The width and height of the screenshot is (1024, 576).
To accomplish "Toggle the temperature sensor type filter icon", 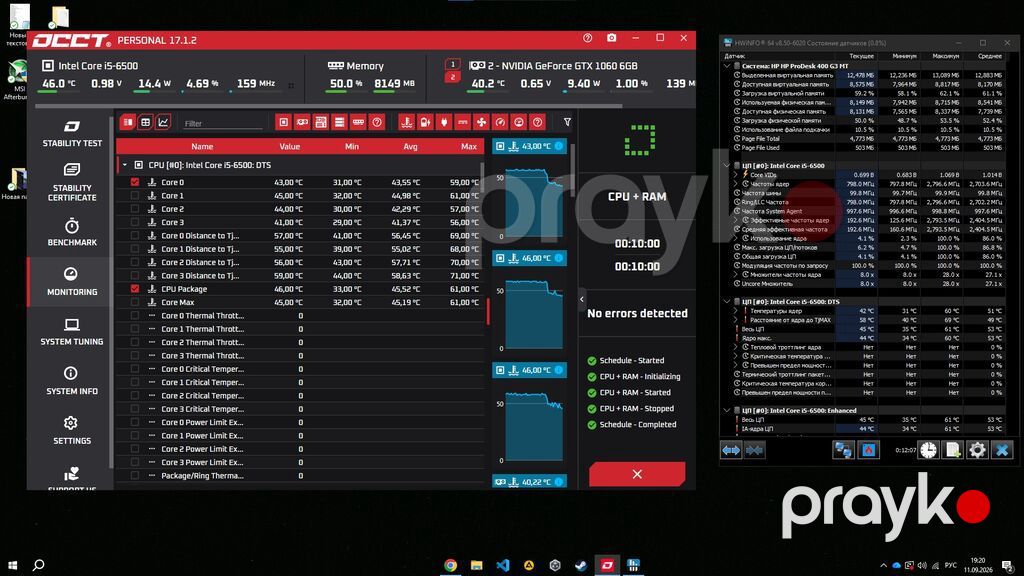I will click(407, 122).
